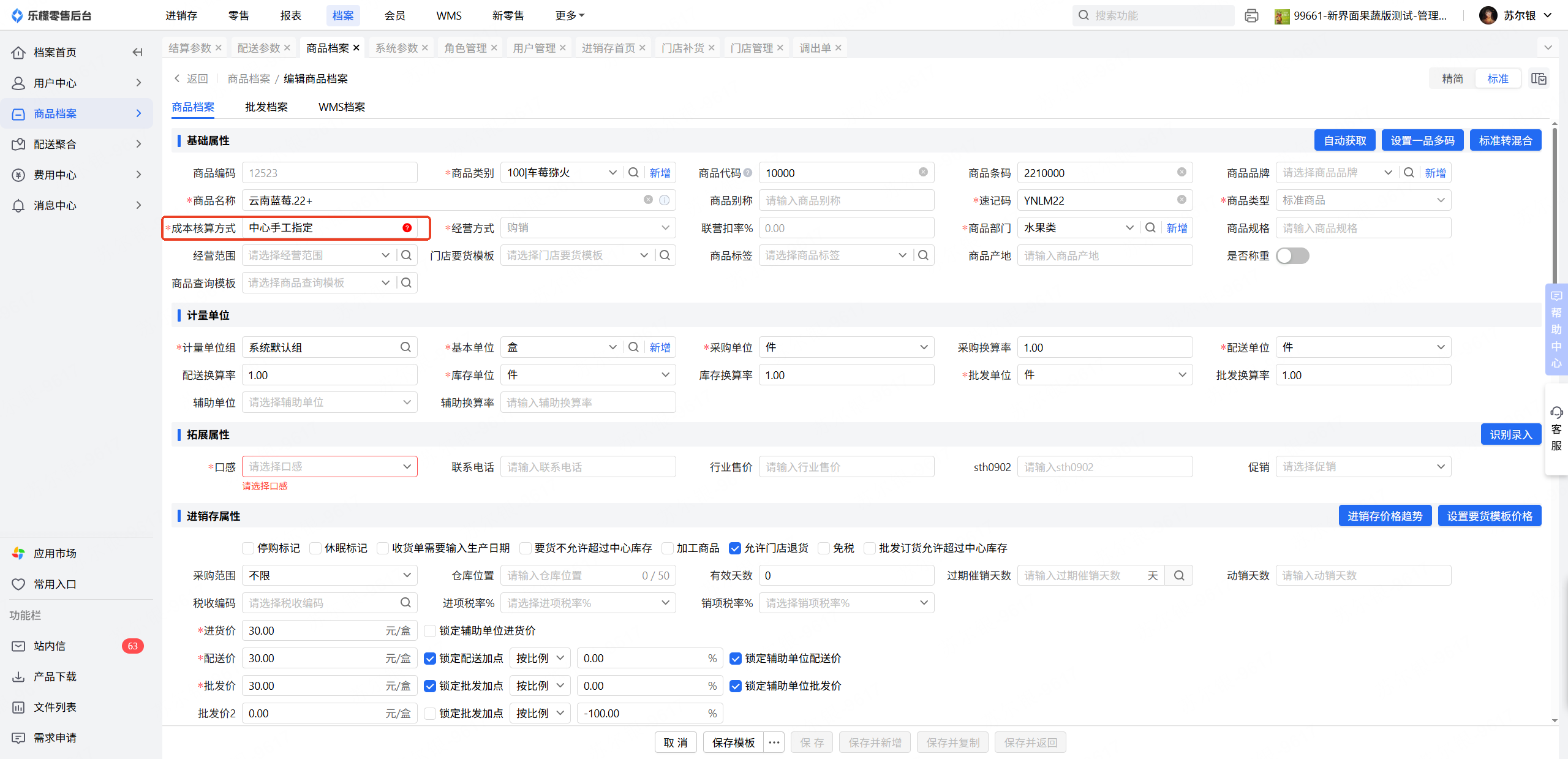Expand the 采购单位 dropdown
Image resolution: width=1568 pixels, height=759 pixels.
(x=846, y=347)
